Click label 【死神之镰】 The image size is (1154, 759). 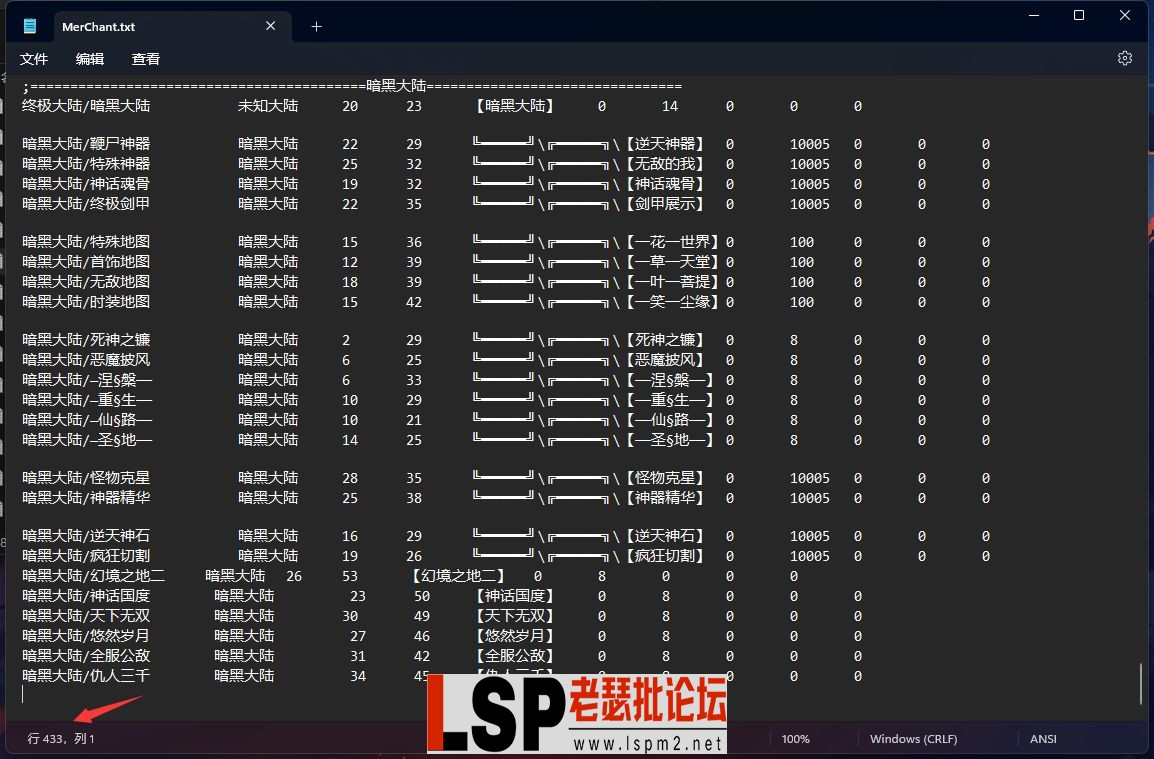coord(665,339)
